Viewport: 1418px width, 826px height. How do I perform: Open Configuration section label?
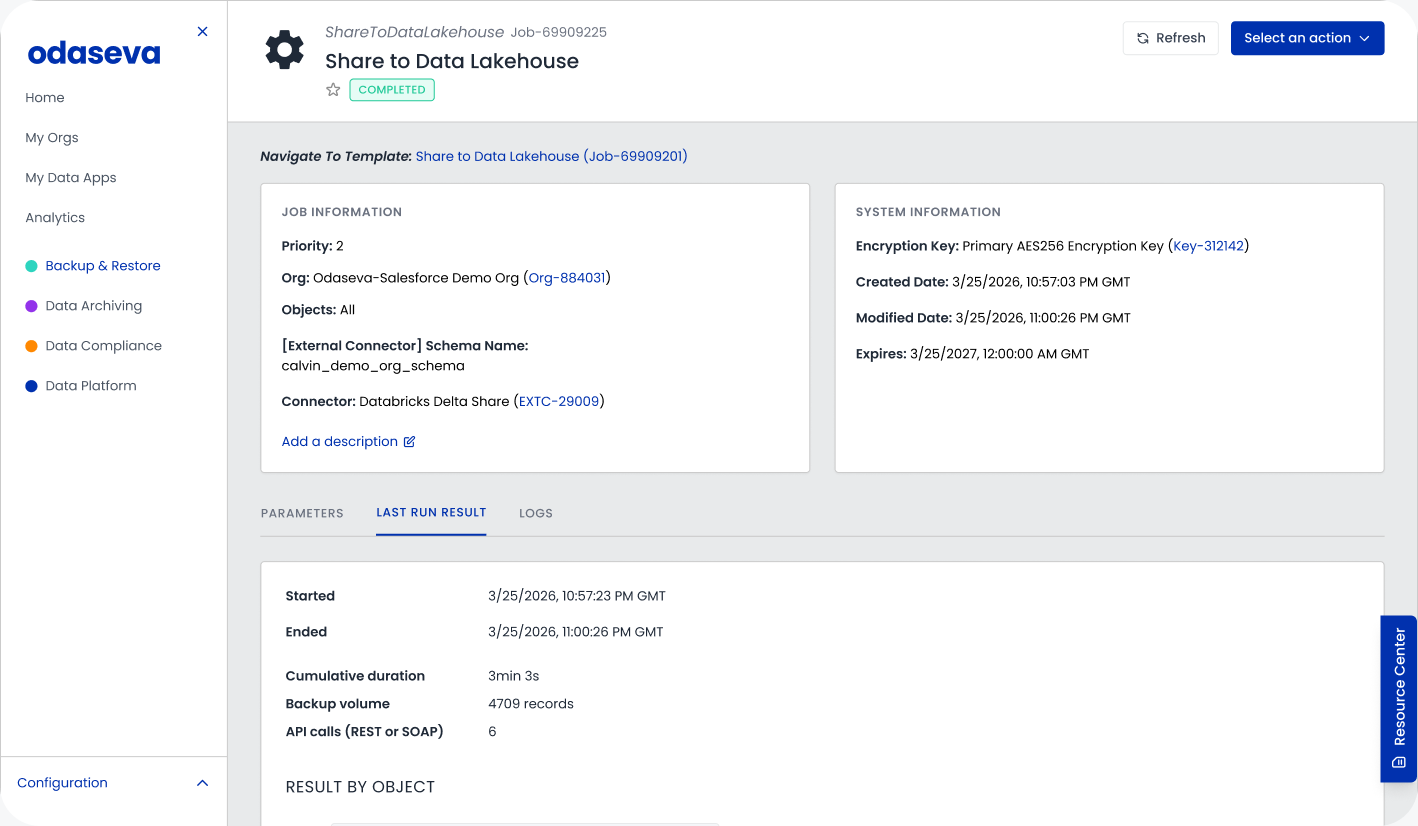coord(62,783)
